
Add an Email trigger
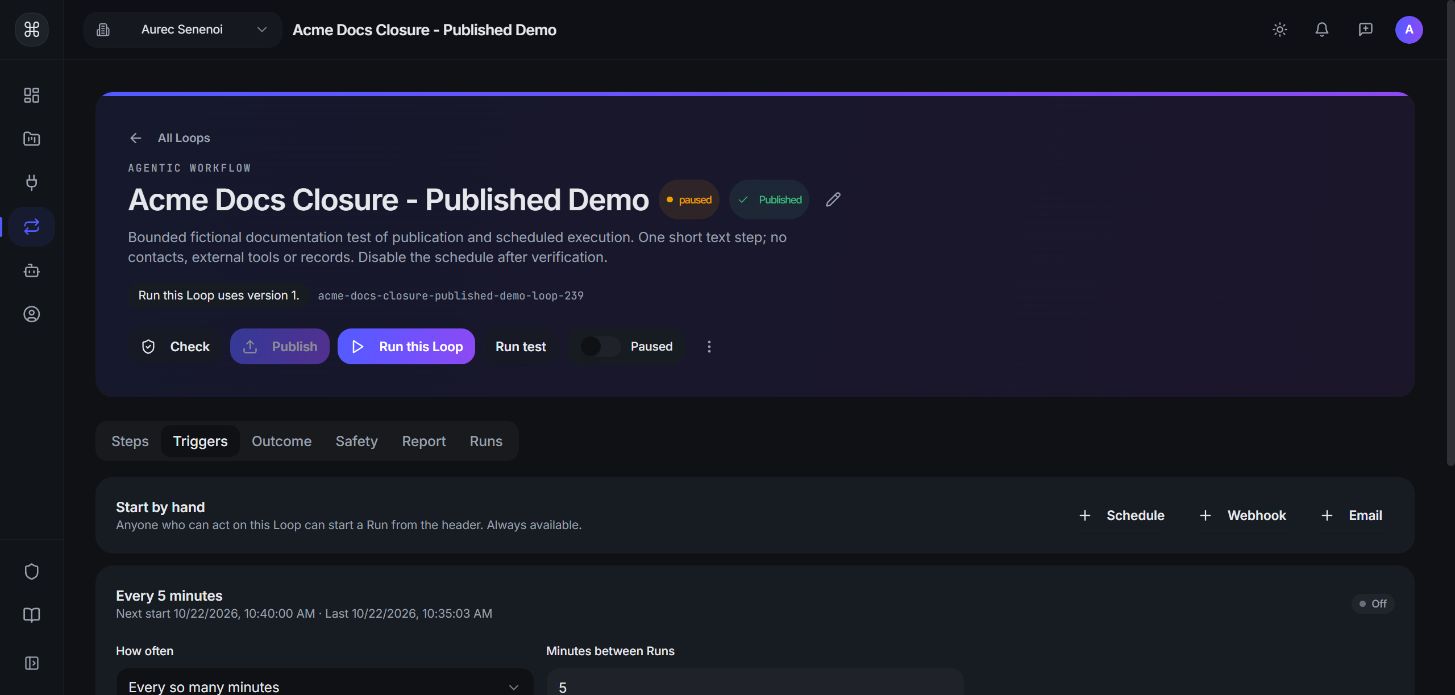(1351, 515)
